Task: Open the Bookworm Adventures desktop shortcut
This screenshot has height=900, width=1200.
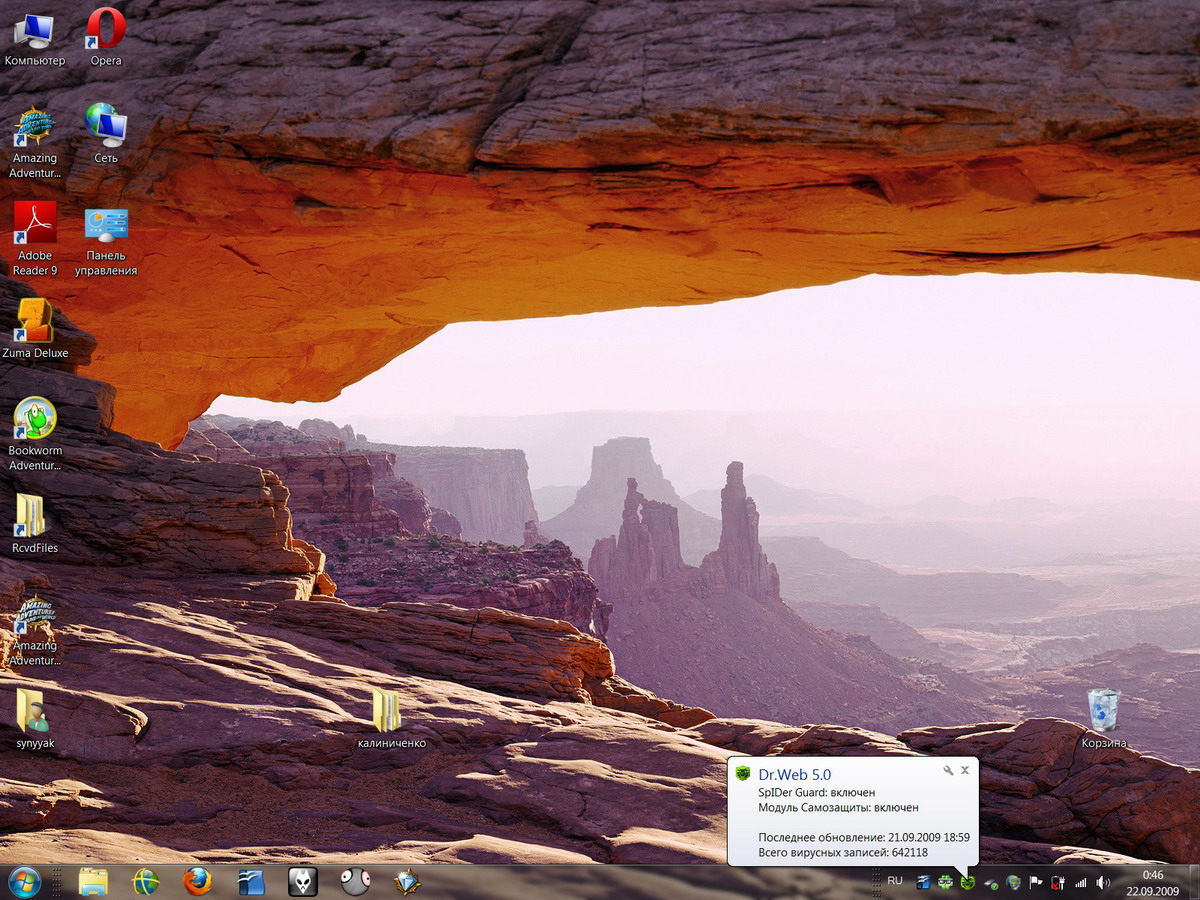Action: coord(35,419)
